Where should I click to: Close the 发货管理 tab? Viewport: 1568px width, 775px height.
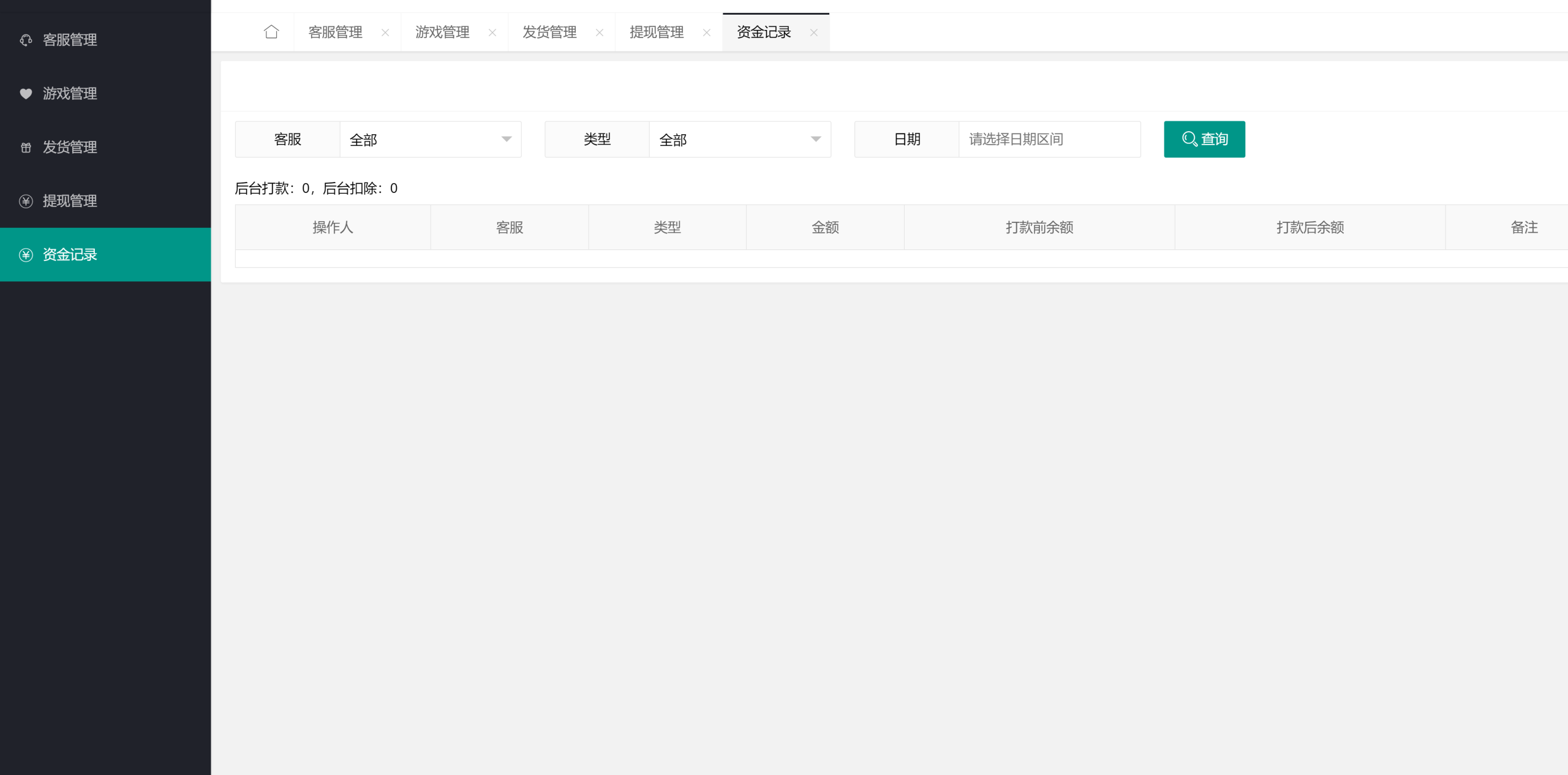coord(600,32)
